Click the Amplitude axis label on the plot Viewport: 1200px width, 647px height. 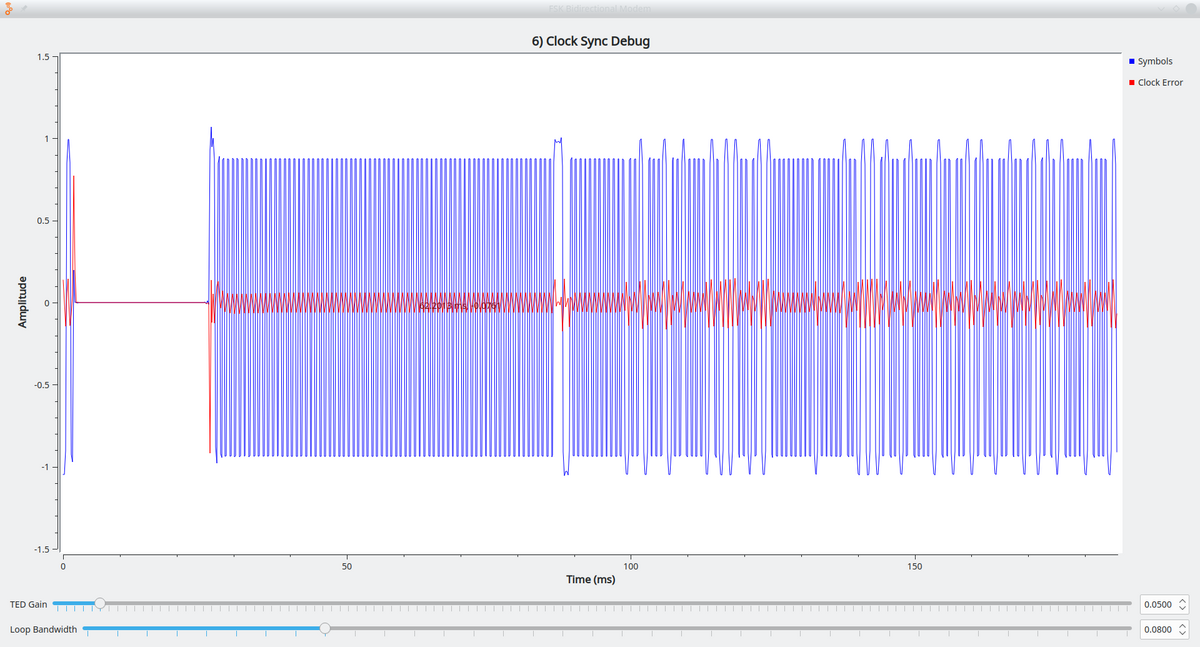(24, 302)
